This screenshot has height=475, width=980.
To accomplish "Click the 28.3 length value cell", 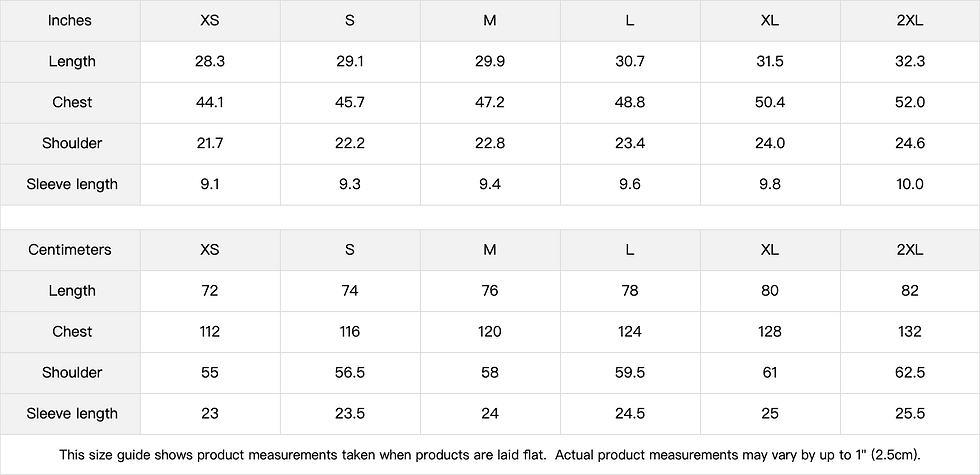I will tap(210, 61).
